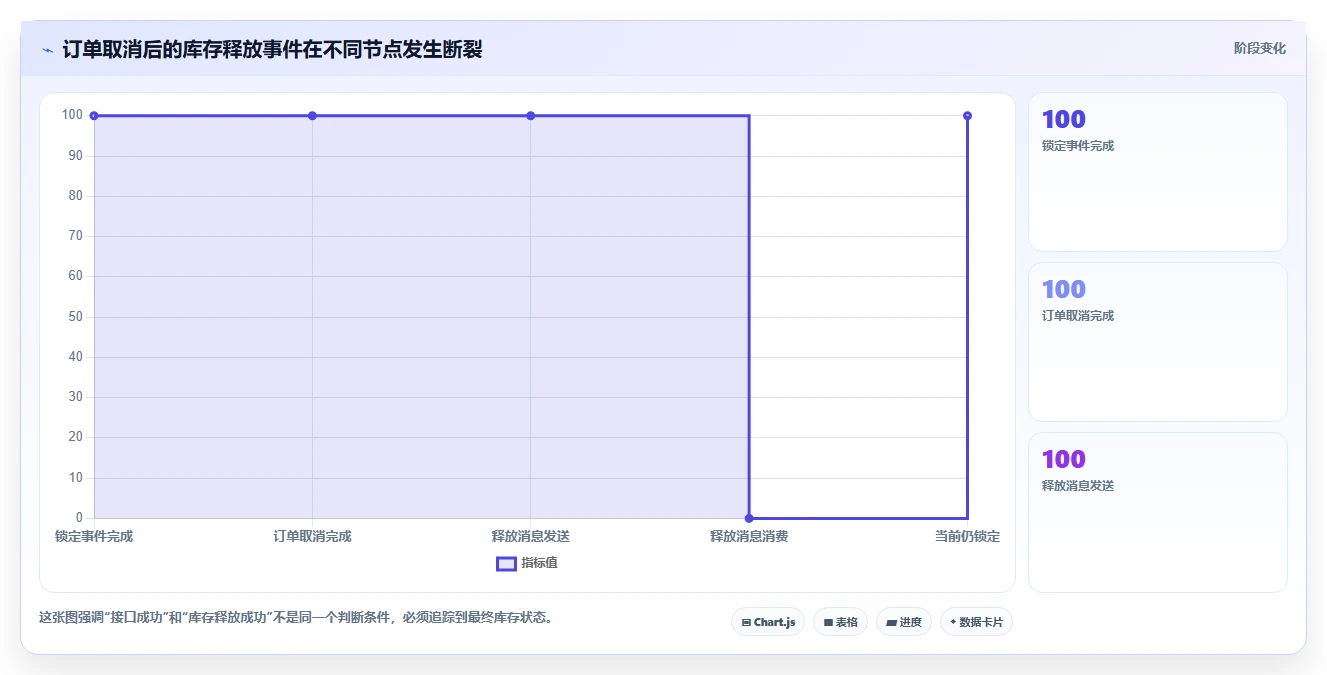
Task: Click the 指标值 legend label
Action: (539, 563)
